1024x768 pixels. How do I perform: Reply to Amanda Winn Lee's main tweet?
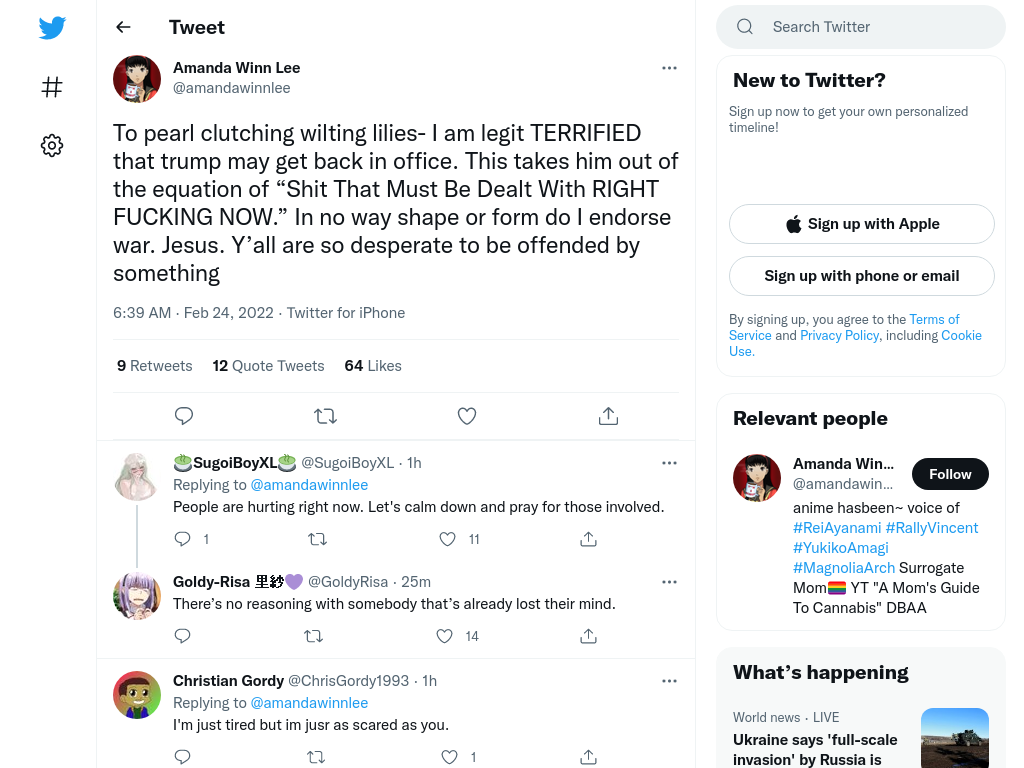tap(184, 416)
